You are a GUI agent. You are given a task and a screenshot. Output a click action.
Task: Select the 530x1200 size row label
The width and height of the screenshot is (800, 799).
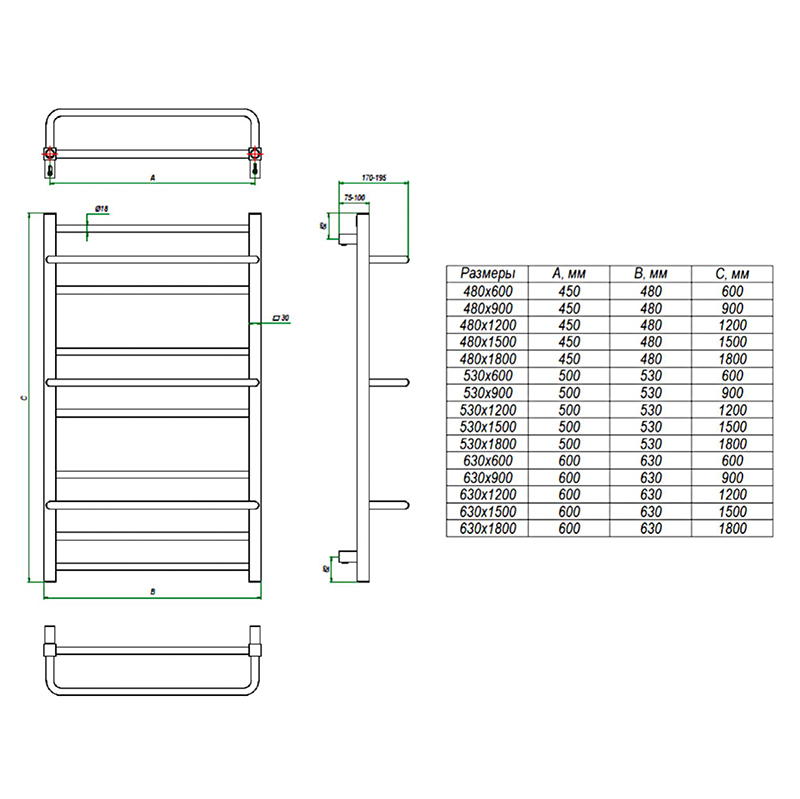tap(487, 409)
